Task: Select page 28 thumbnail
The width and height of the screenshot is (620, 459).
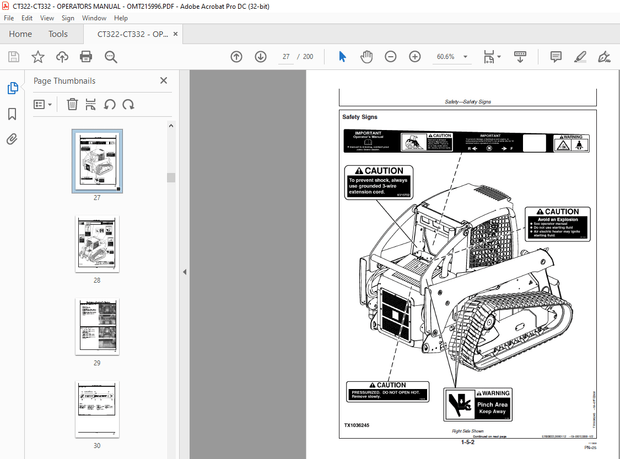Action: pyautogui.click(x=97, y=244)
